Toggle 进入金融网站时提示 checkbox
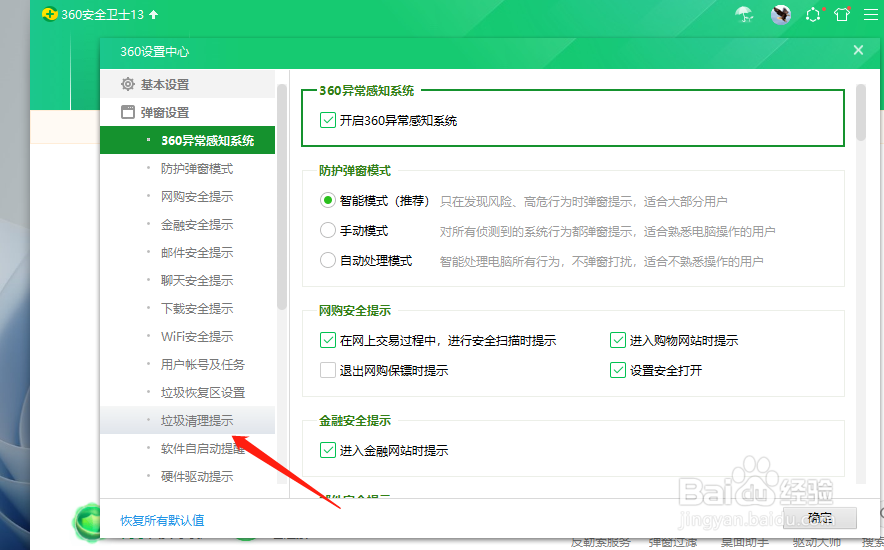Viewport: 884px width, 550px height. pyautogui.click(x=328, y=450)
